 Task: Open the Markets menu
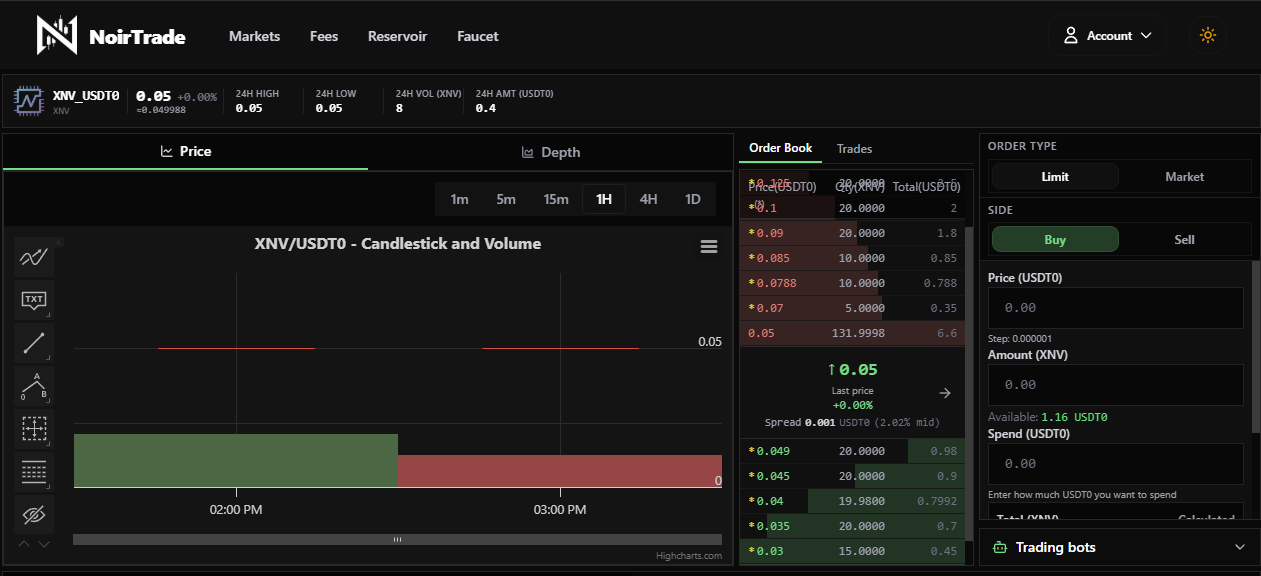254,36
